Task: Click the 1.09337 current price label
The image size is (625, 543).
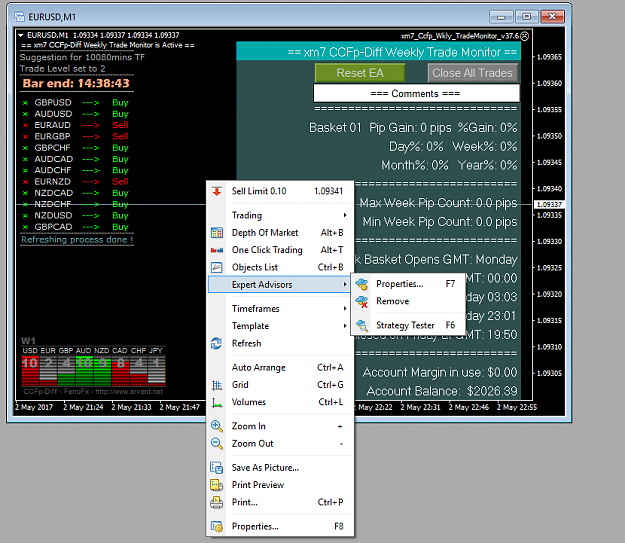Action: [x=549, y=205]
